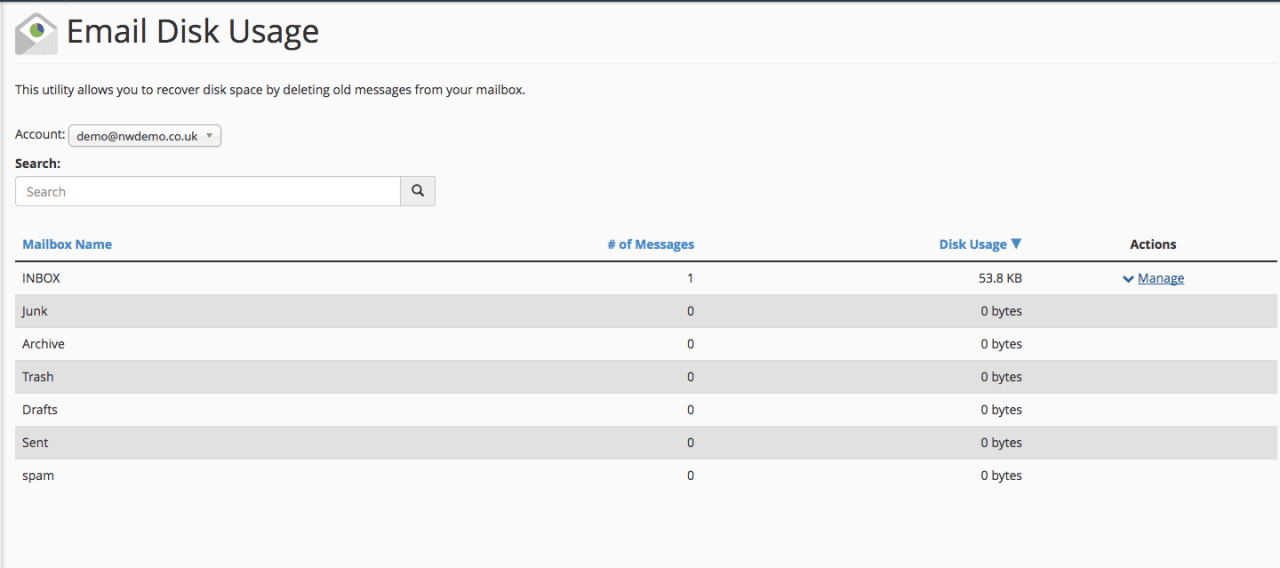
Task: Focus the Search input field
Action: 208,191
